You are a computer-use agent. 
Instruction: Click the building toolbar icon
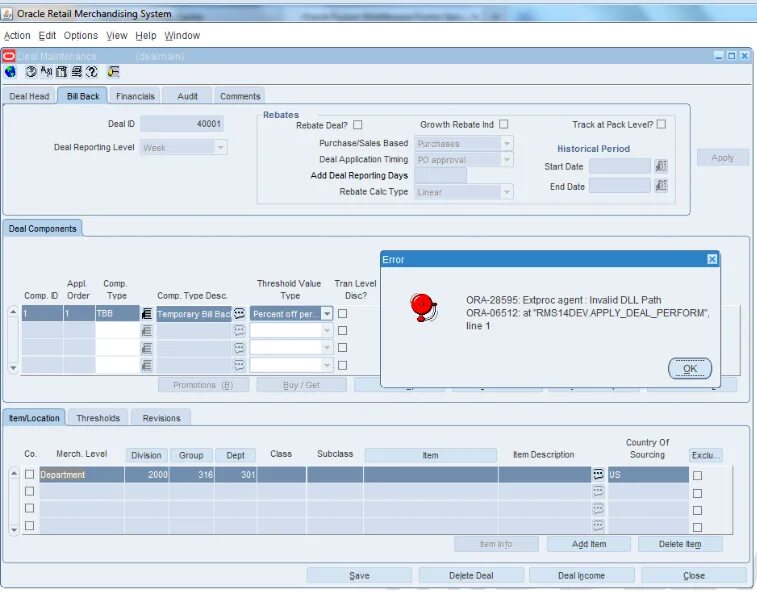pyautogui.click(x=61, y=72)
